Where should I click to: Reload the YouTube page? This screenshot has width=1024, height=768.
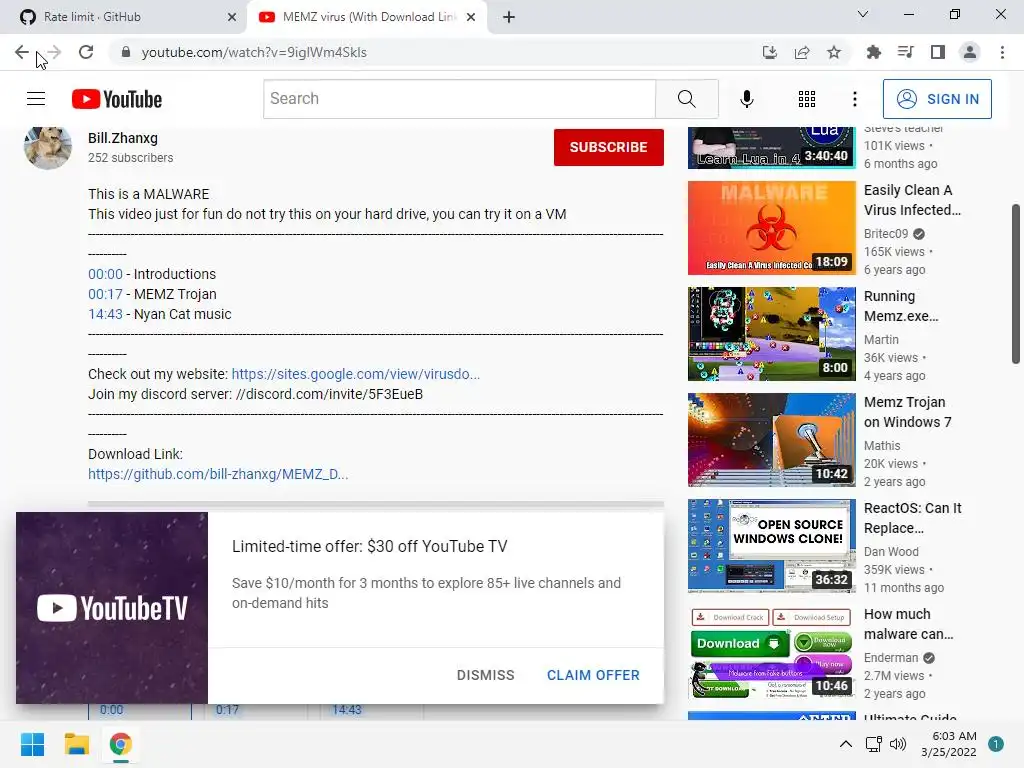pos(86,52)
